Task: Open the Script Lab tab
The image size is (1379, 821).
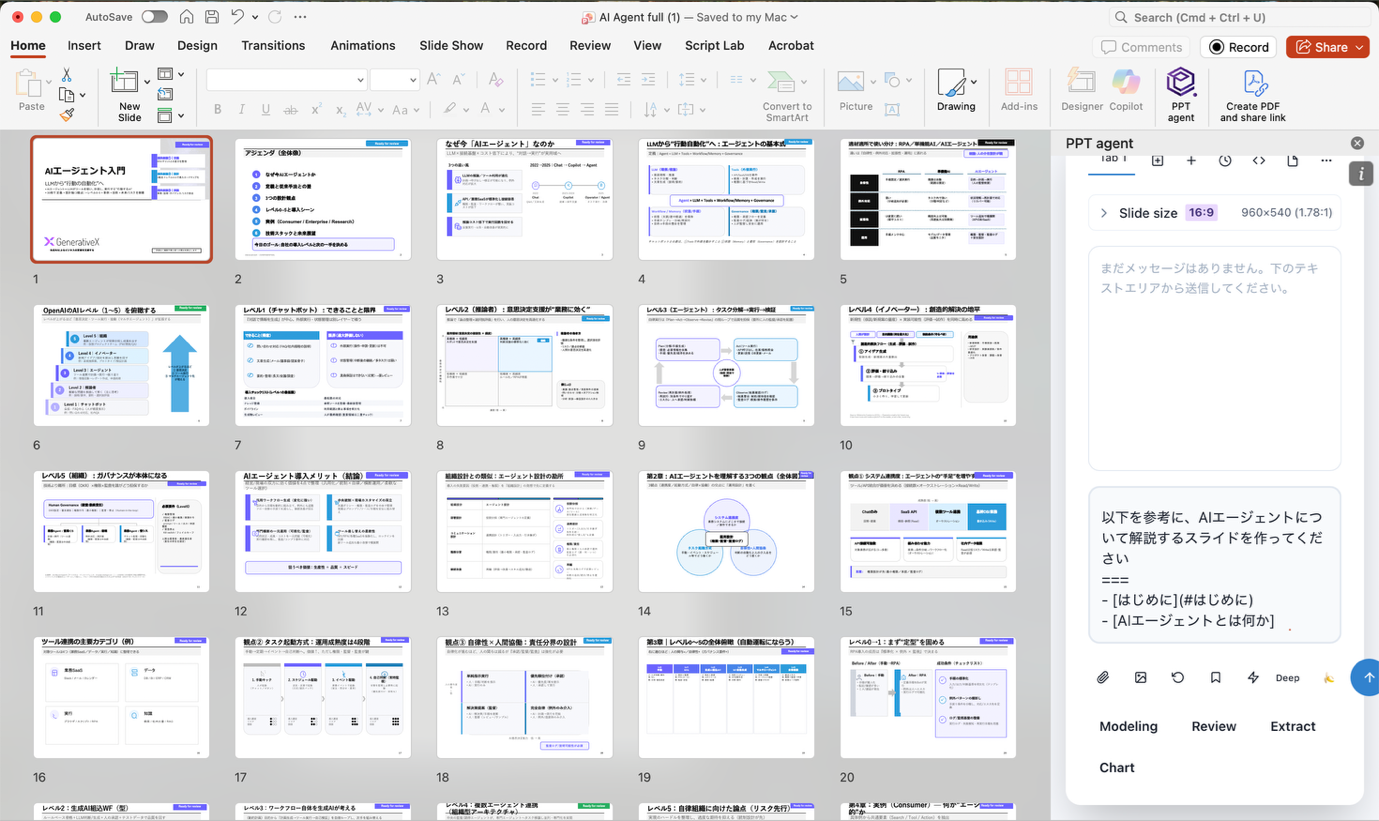Action: (714, 45)
